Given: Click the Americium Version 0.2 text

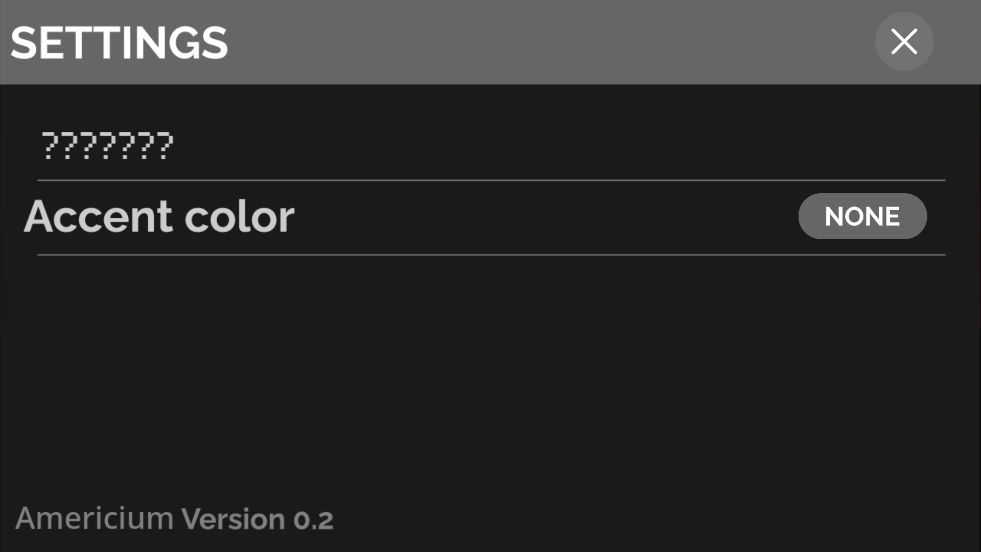Looking at the screenshot, I should click(174, 519).
